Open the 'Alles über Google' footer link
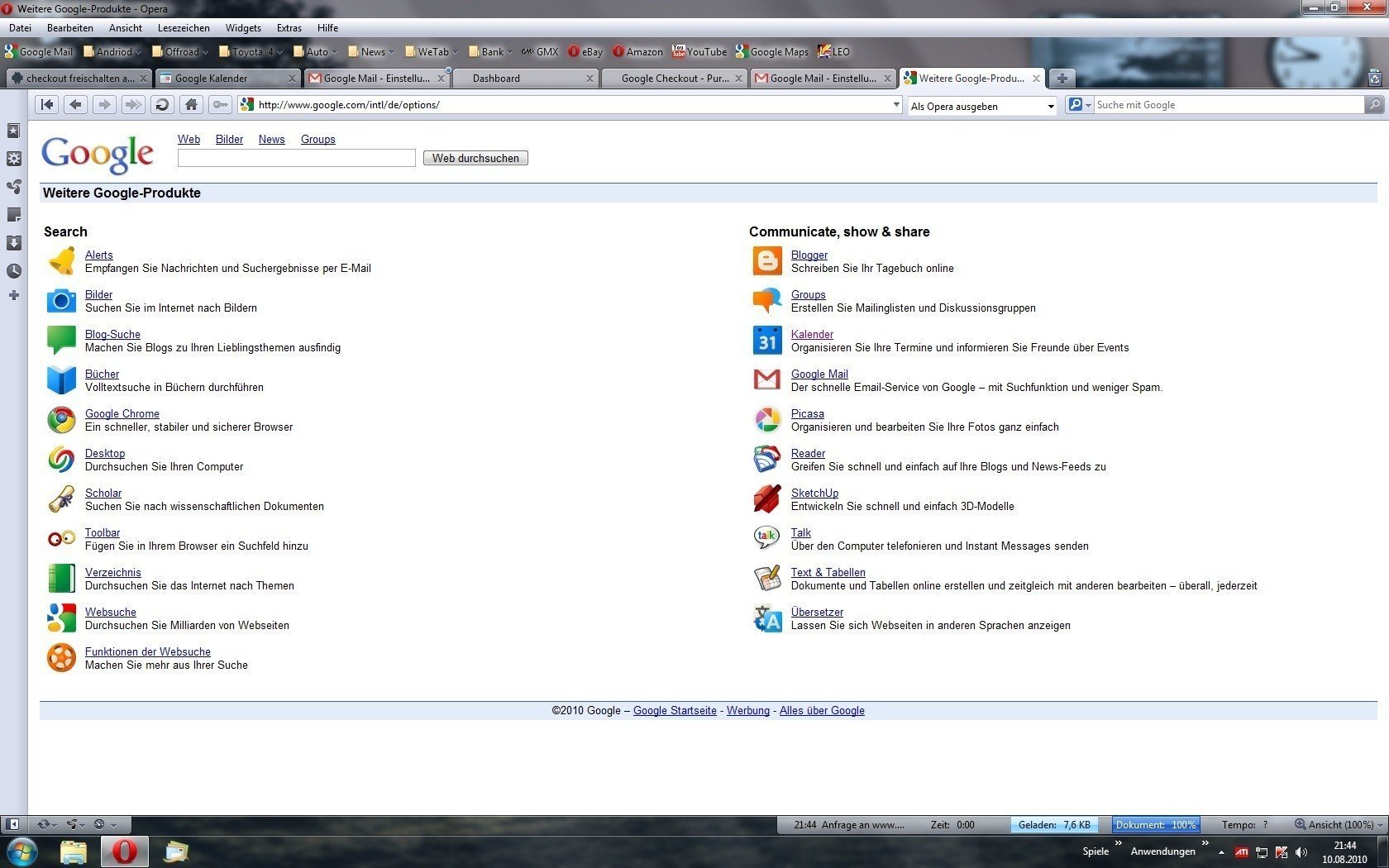The image size is (1389, 868). click(822, 710)
